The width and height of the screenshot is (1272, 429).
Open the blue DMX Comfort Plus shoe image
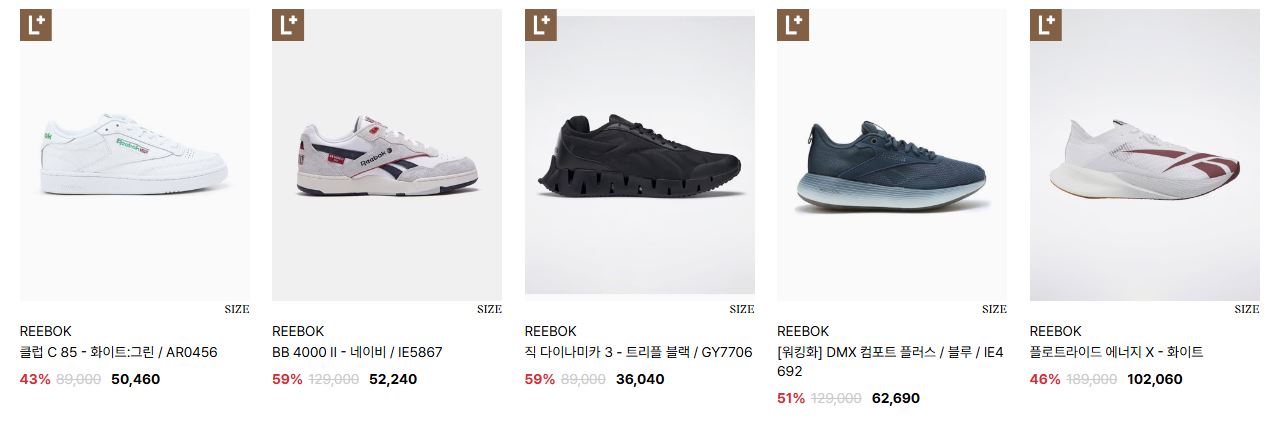pos(892,155)
